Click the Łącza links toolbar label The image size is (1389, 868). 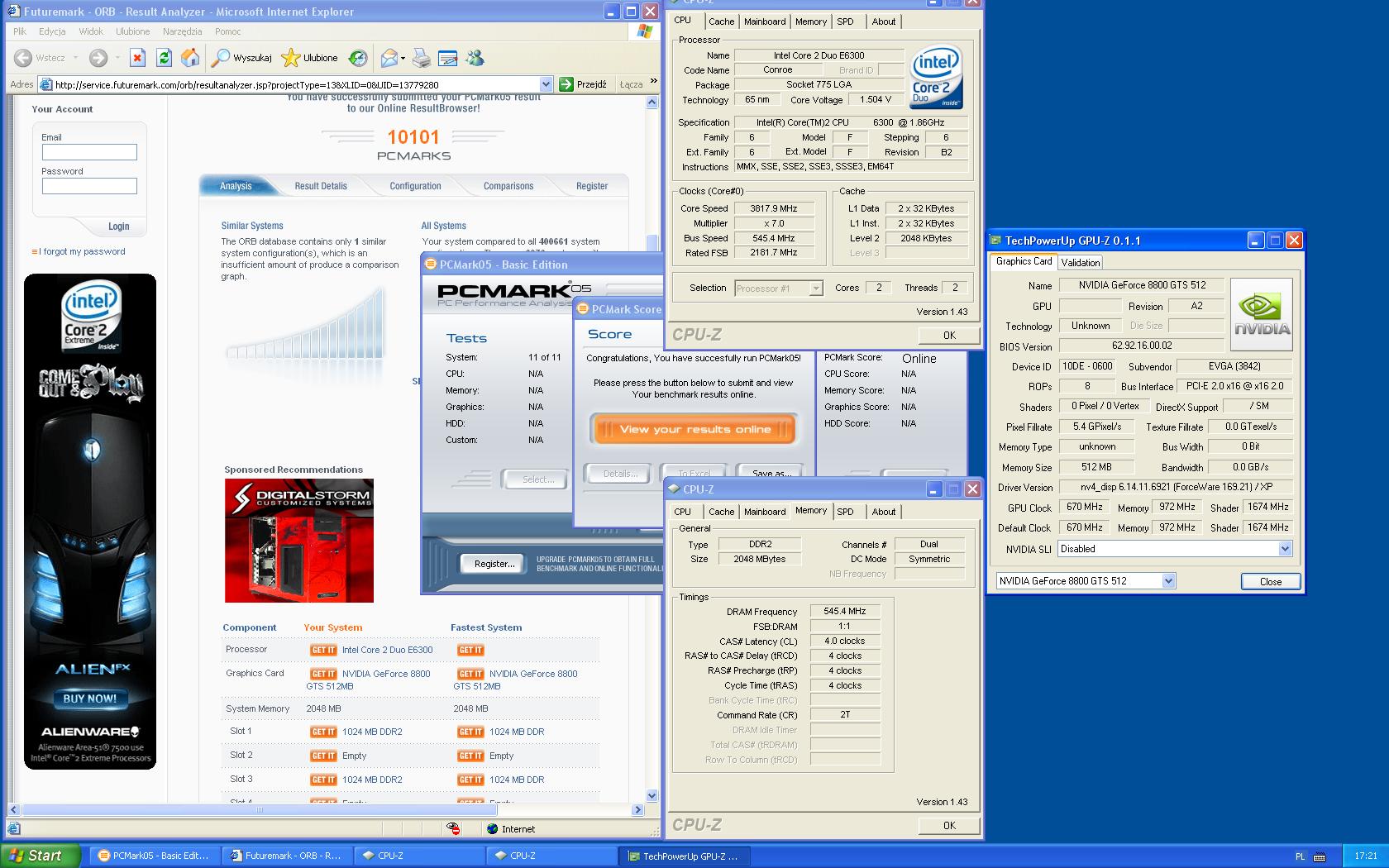pos(631,83)
